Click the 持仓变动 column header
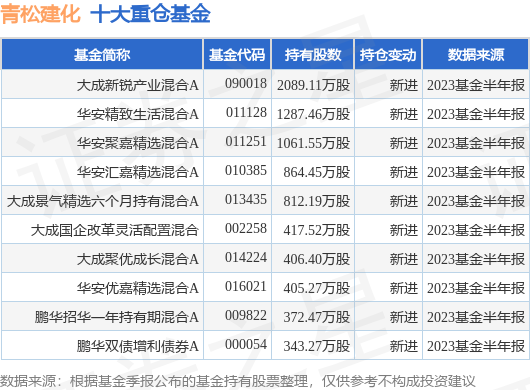Viewport: 530px width, 390px height. pos(388,55)
